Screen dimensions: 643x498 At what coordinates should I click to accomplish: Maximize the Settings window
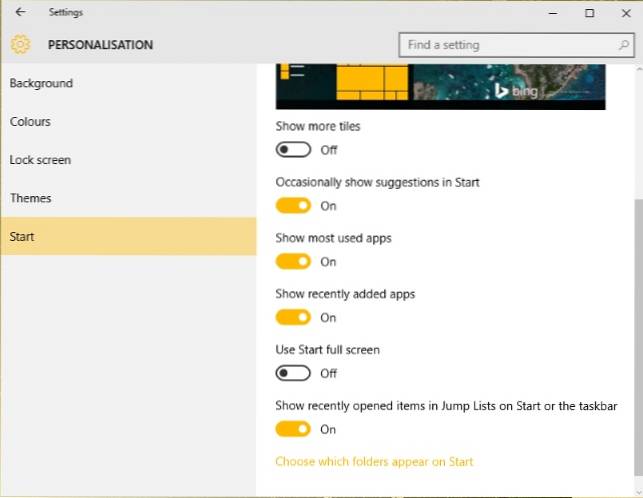(x=589, y=13)
